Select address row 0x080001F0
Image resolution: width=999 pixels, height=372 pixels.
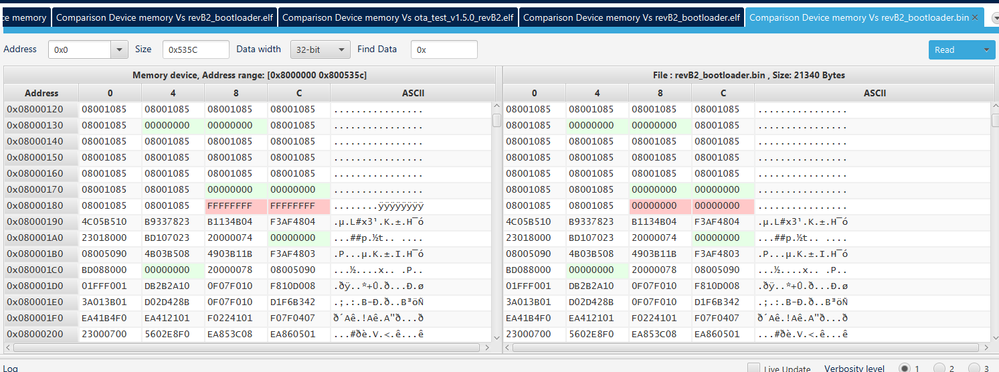pos(41,318)
